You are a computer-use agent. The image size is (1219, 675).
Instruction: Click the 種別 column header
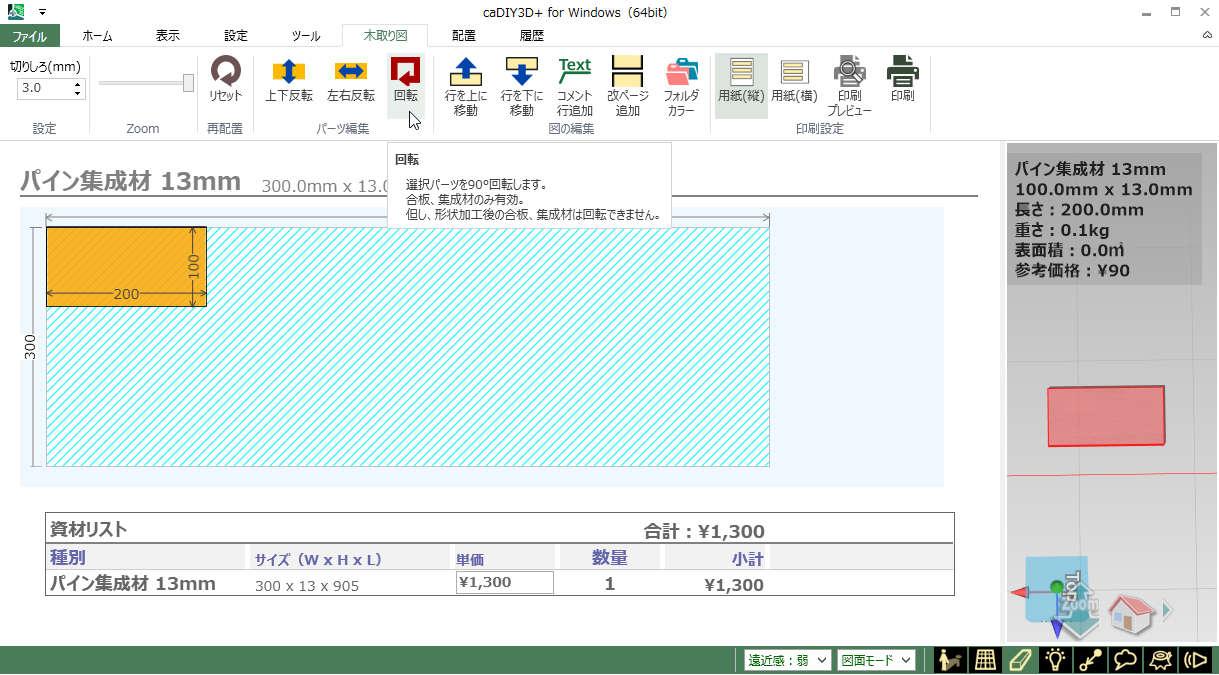(68, 557)
